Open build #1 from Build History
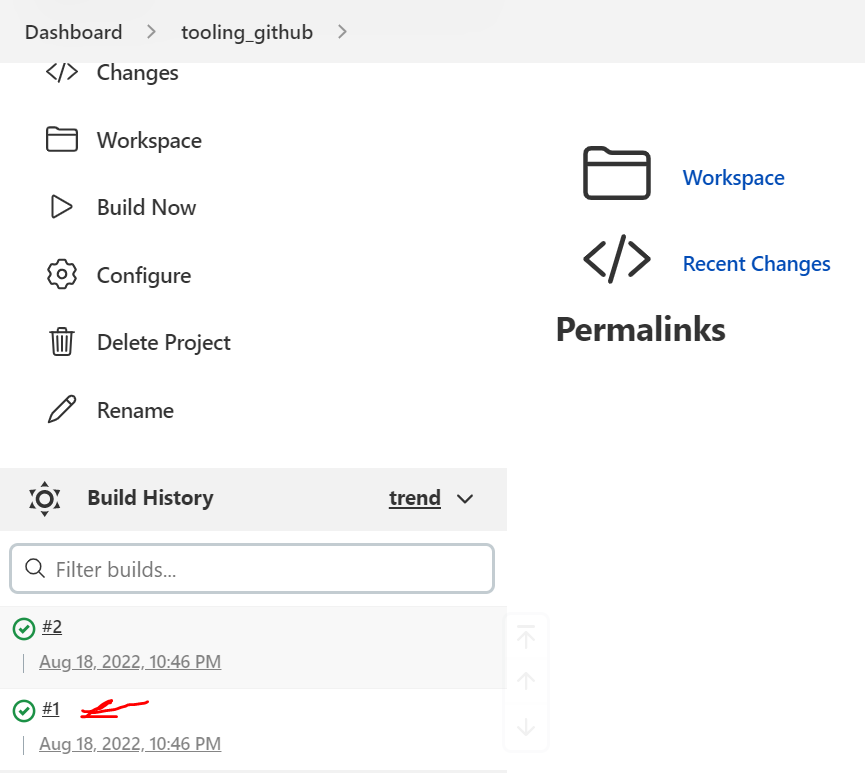The height and width of the screenshot is (773, 865). [x=52, y=709]
